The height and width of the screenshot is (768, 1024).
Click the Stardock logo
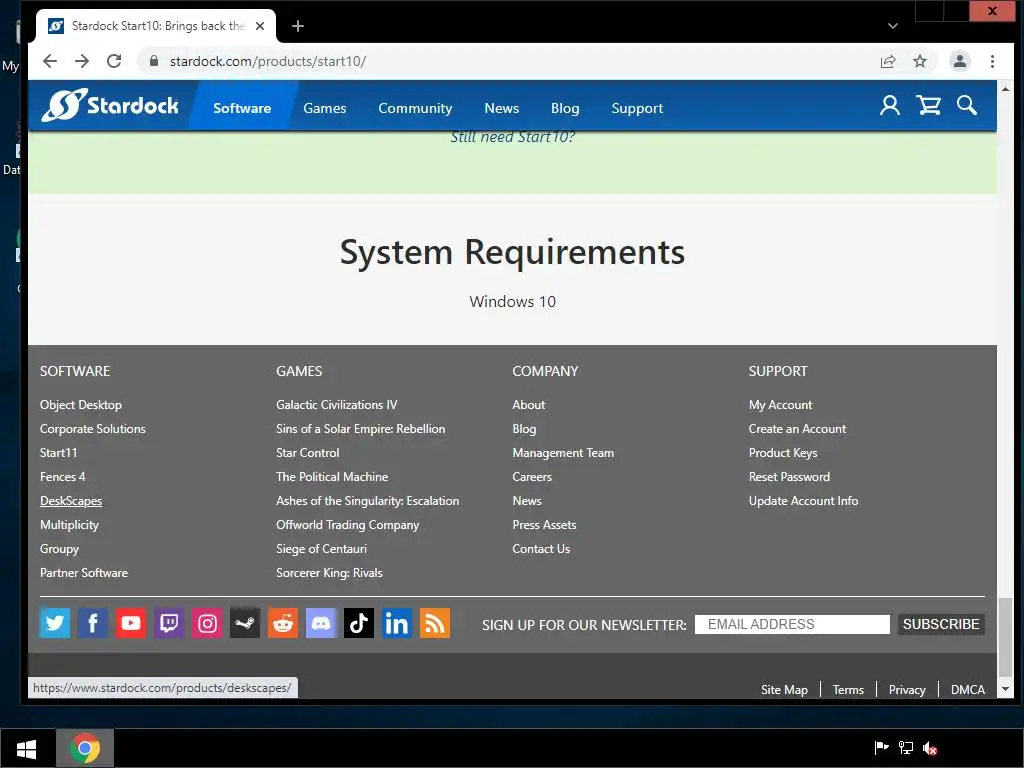[x=110, y=105]
